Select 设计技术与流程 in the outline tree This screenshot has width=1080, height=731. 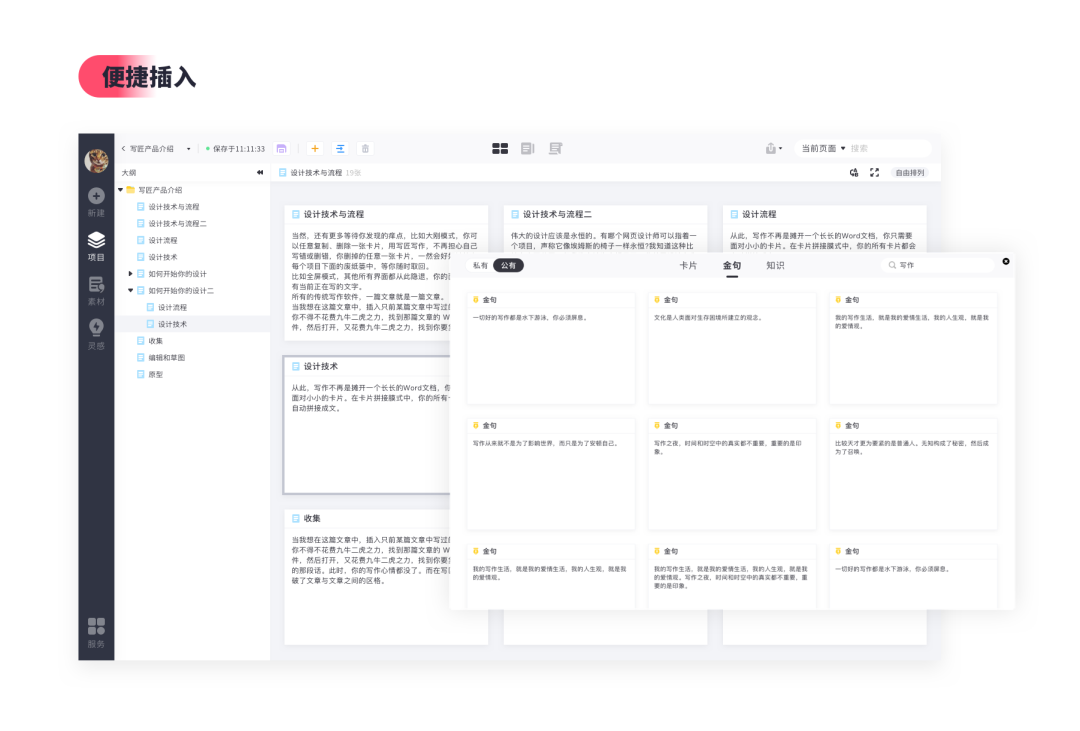(x=174, y=207)
